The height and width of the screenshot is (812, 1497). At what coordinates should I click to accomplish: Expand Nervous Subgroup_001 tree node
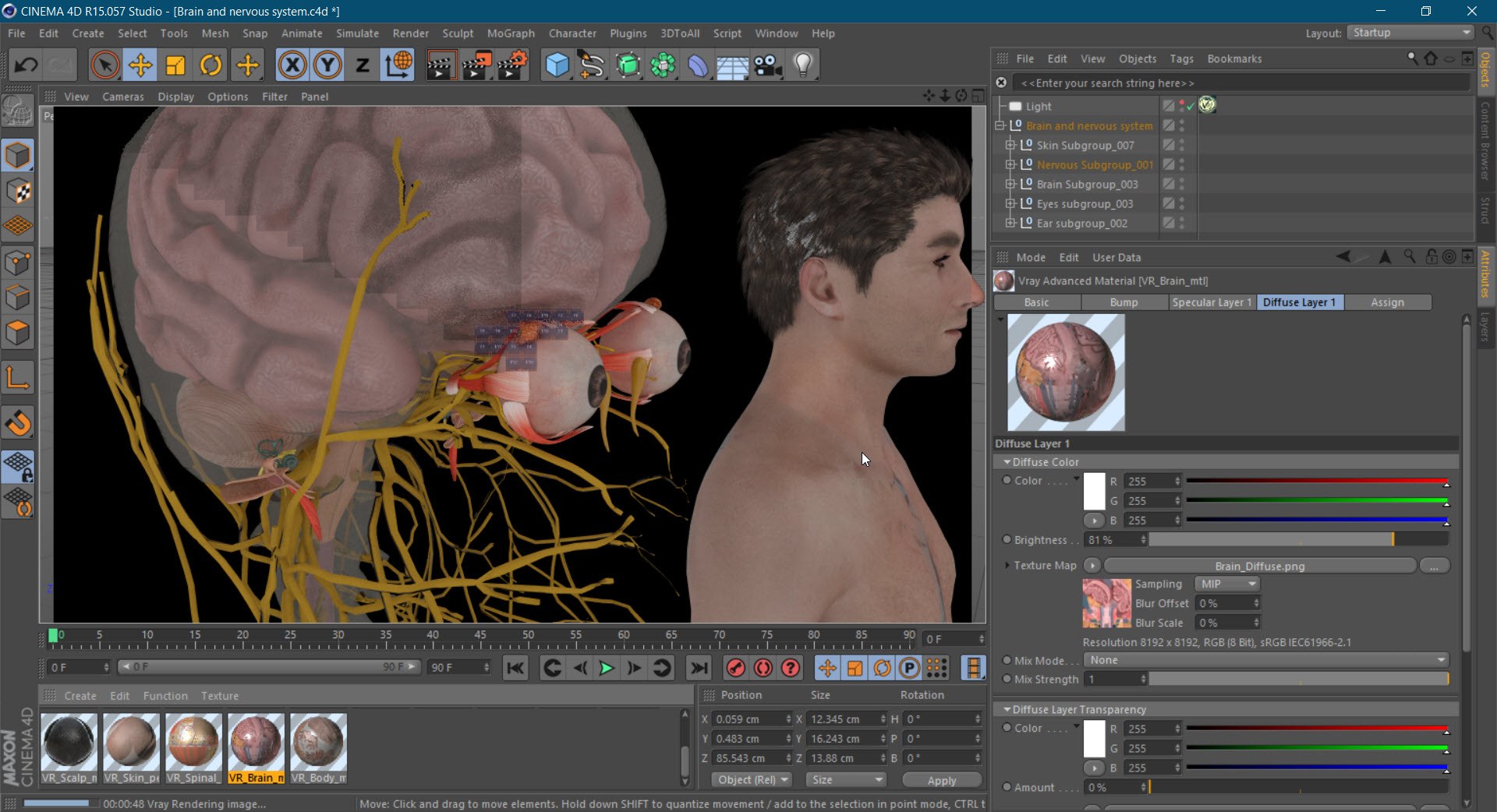tap(1010, 164)
